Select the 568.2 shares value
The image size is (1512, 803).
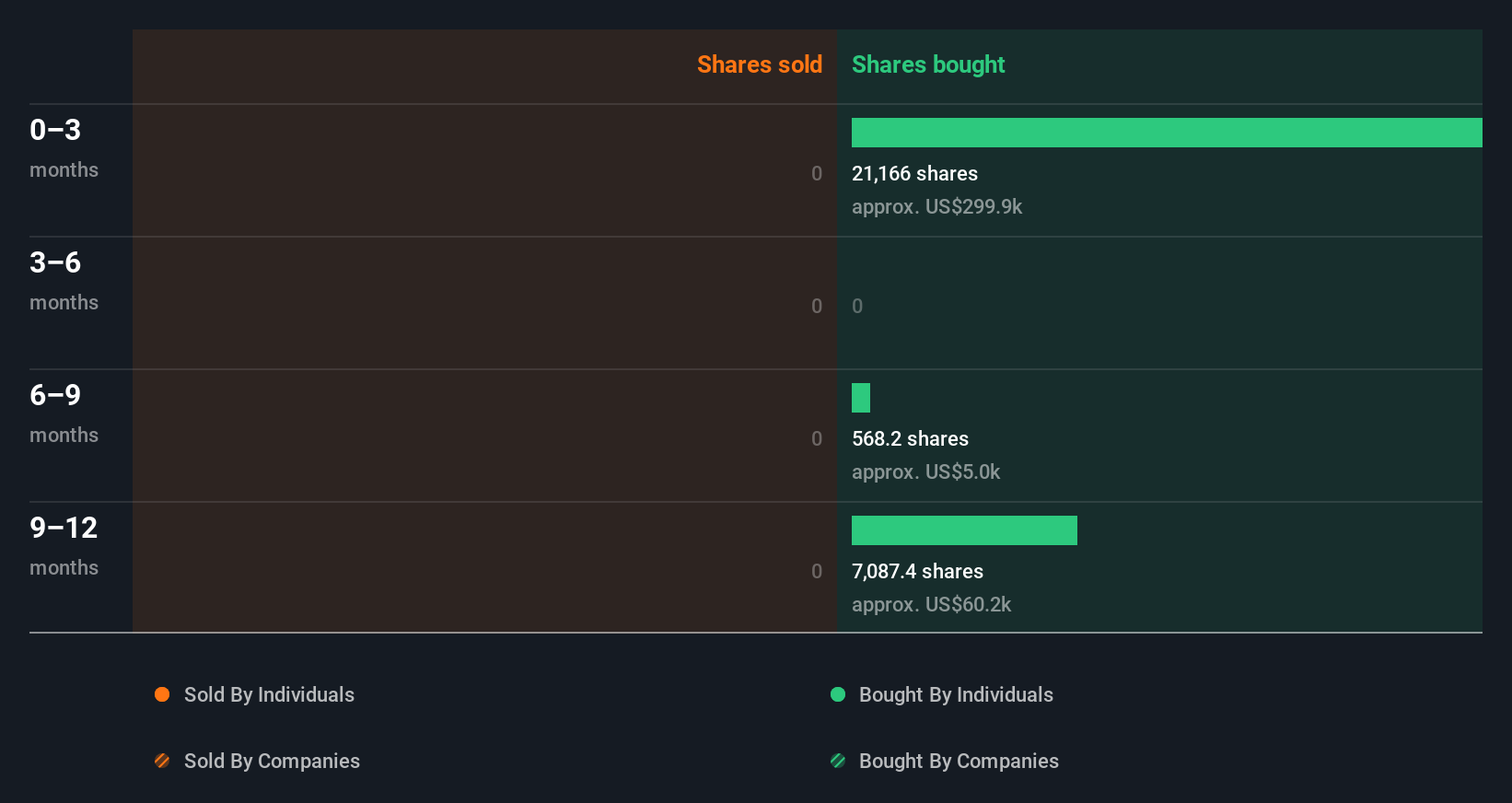(x=910, y=438)
